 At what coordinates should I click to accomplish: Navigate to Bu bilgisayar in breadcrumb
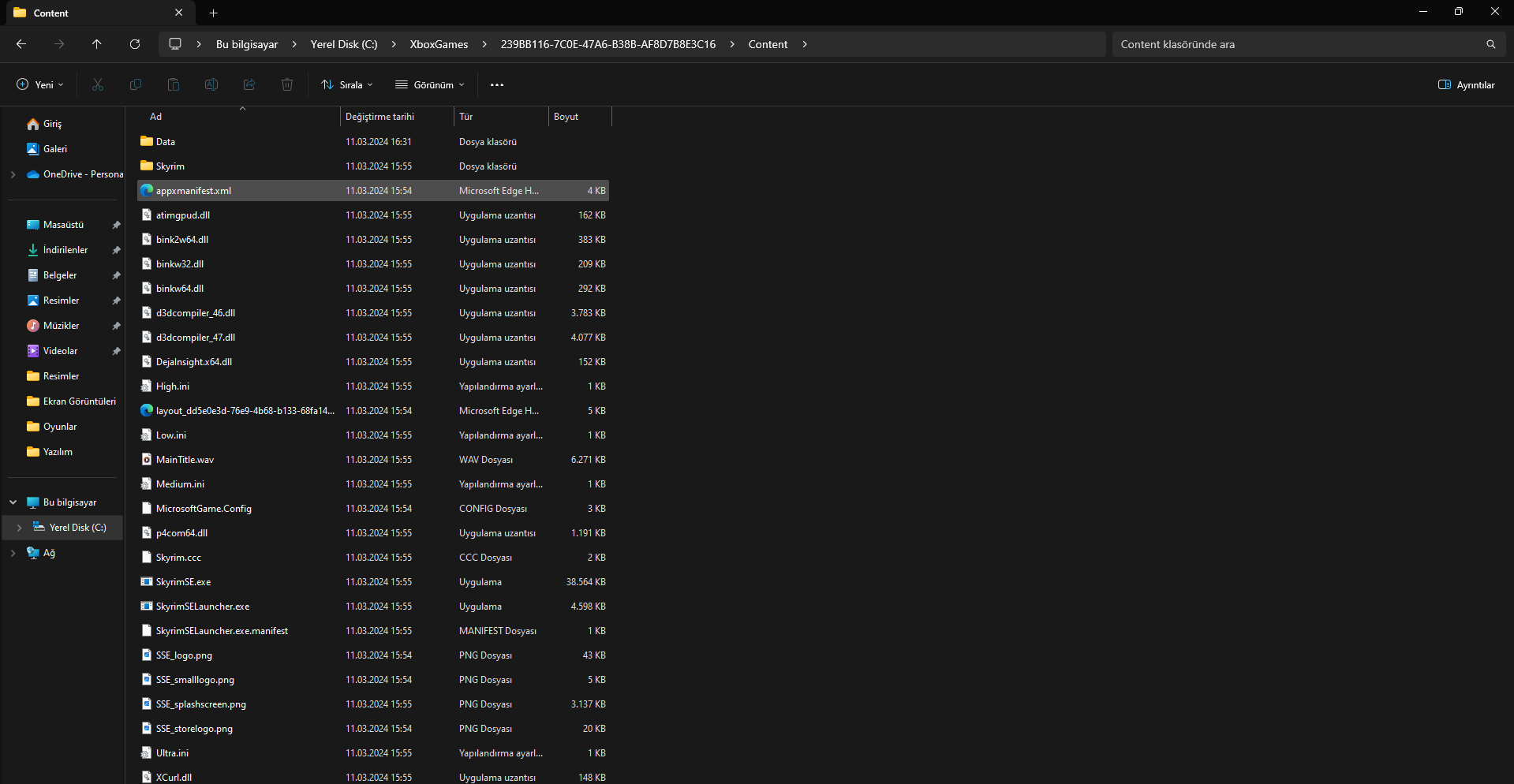click(247, 44)
